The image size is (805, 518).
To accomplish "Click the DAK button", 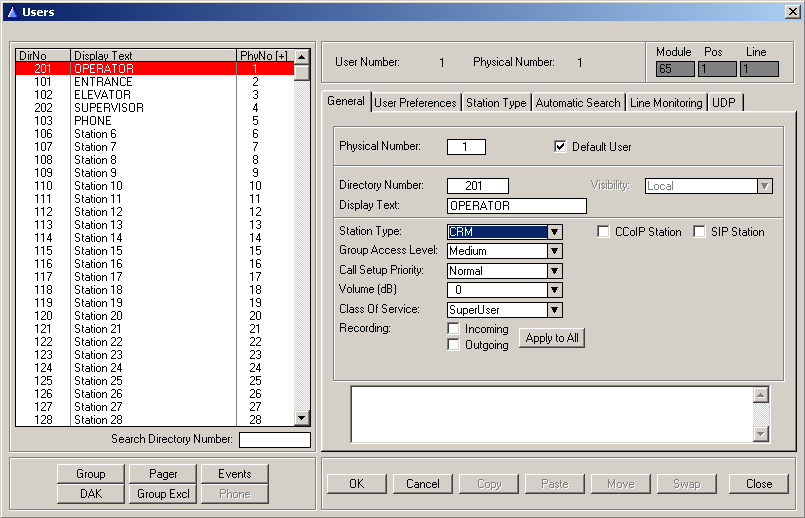I will (x=90, y=494).
